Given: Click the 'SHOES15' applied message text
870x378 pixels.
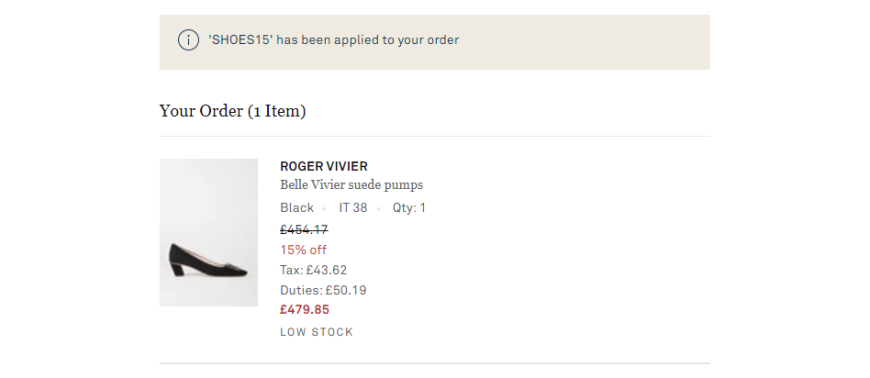Looking at the screenshot, I should pos(333,40).
